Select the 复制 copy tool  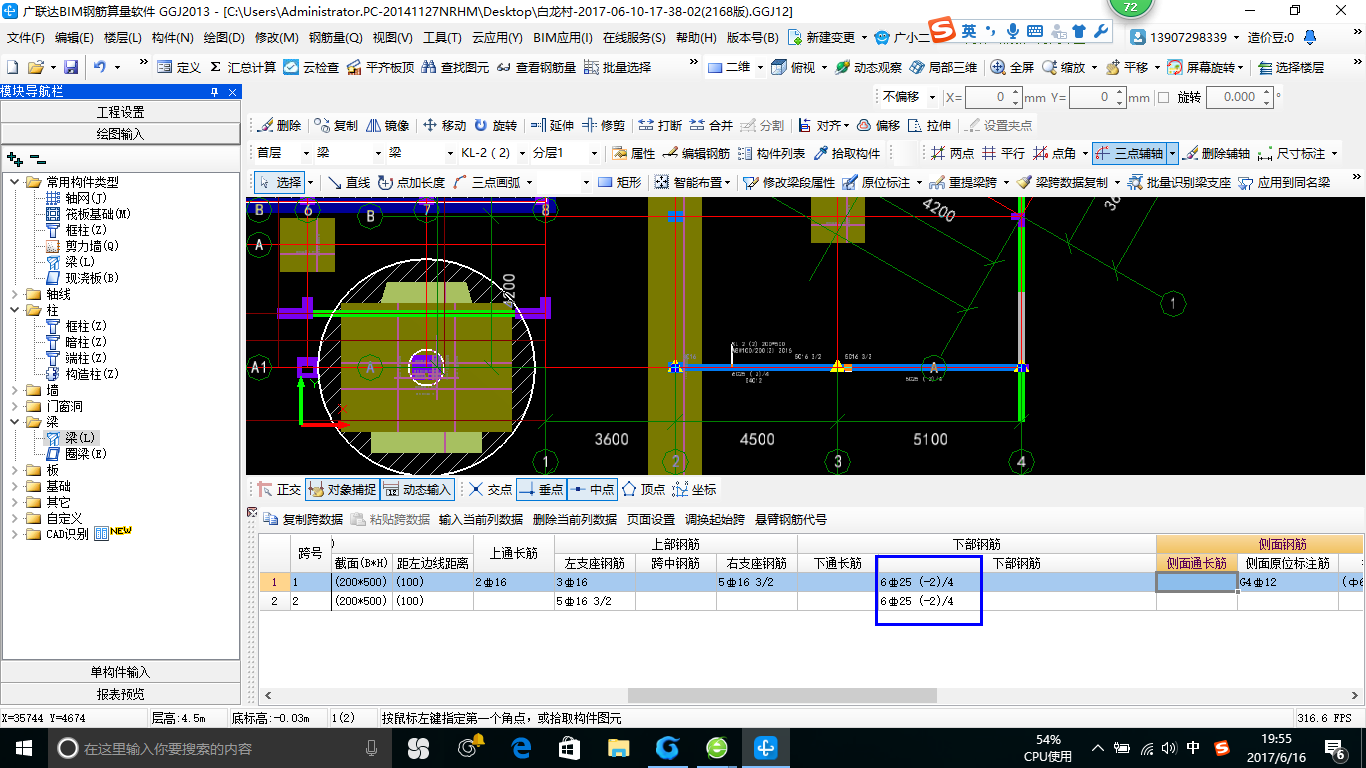335,125
